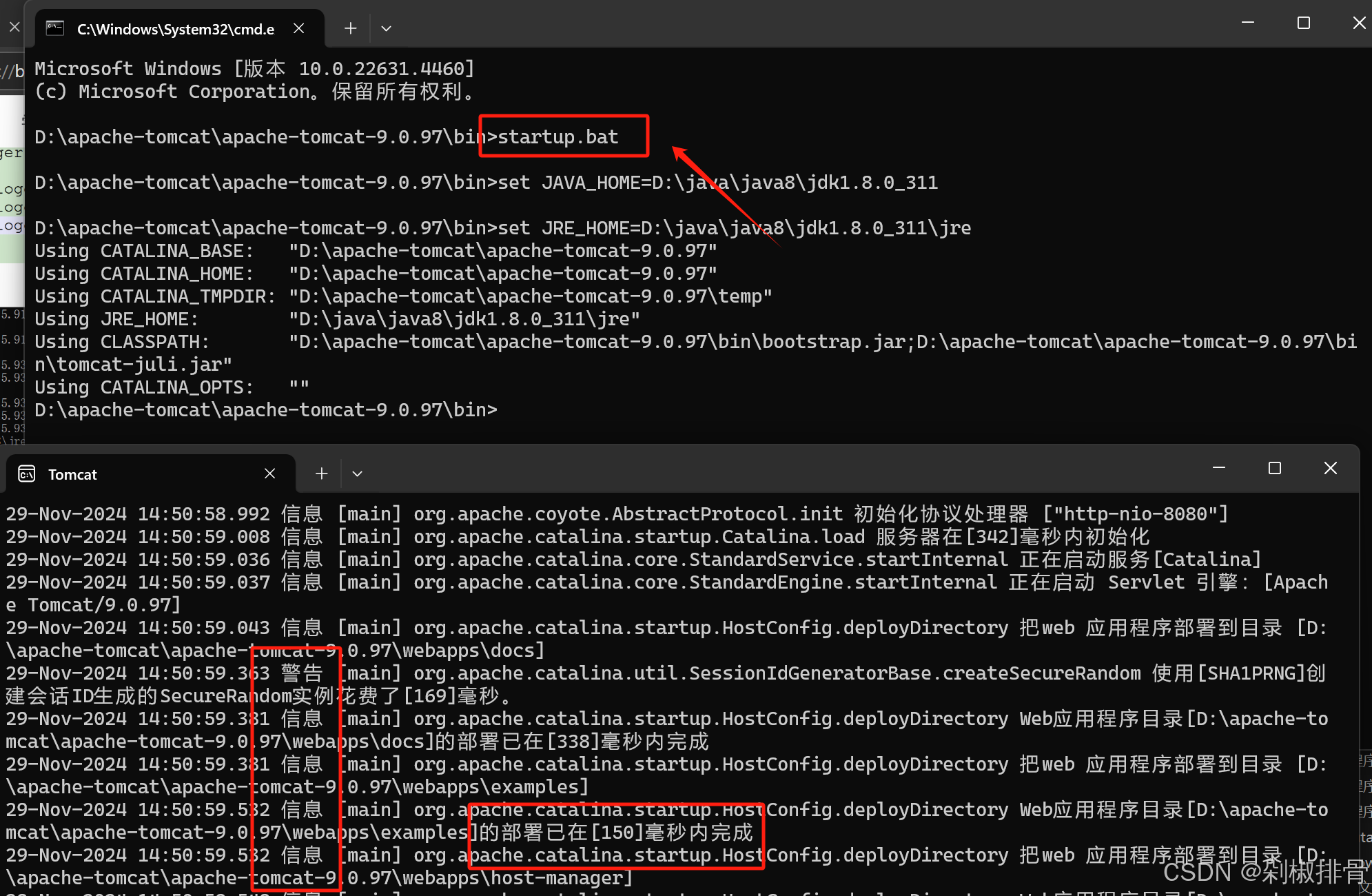Click the Tomcat tab terminal icon

pos(27,474)
